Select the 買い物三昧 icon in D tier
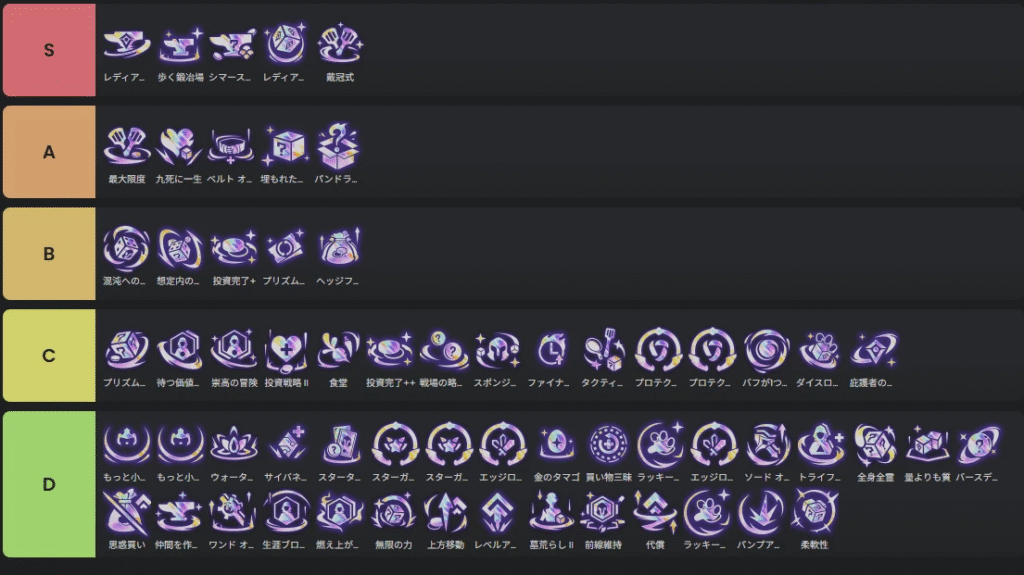This screenshot has width=1024, height=575. pos(609,444)
